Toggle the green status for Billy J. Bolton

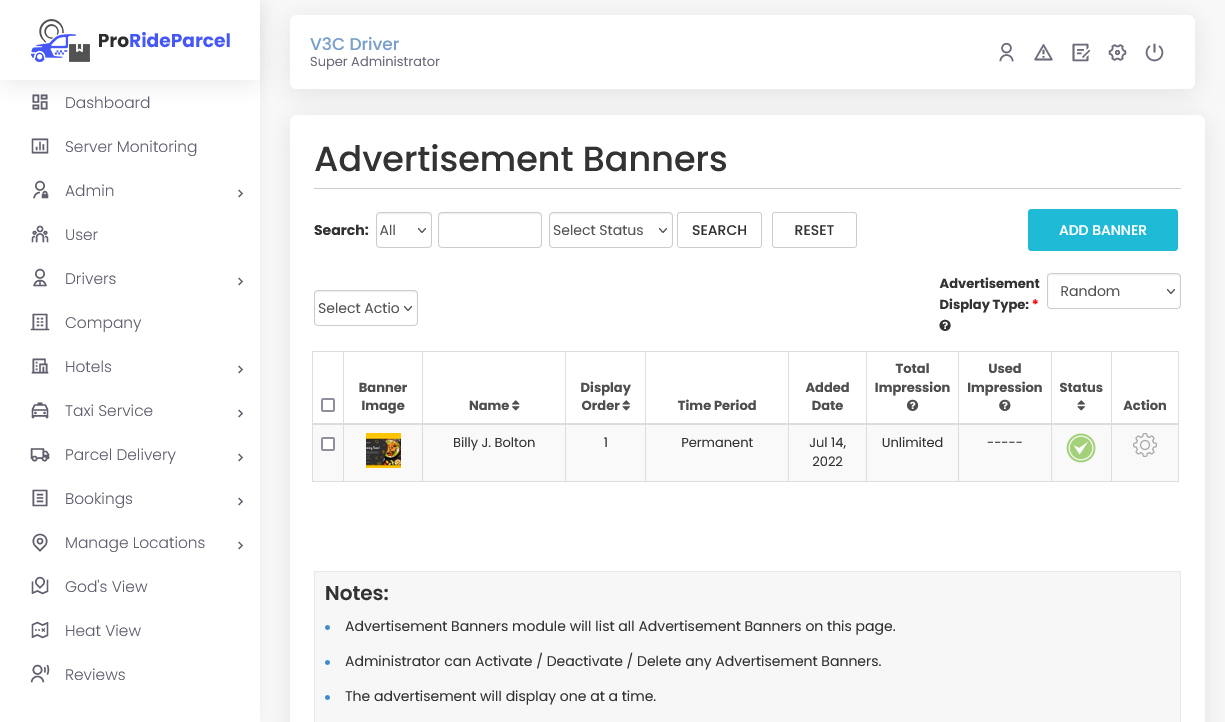click(1081, 448)
